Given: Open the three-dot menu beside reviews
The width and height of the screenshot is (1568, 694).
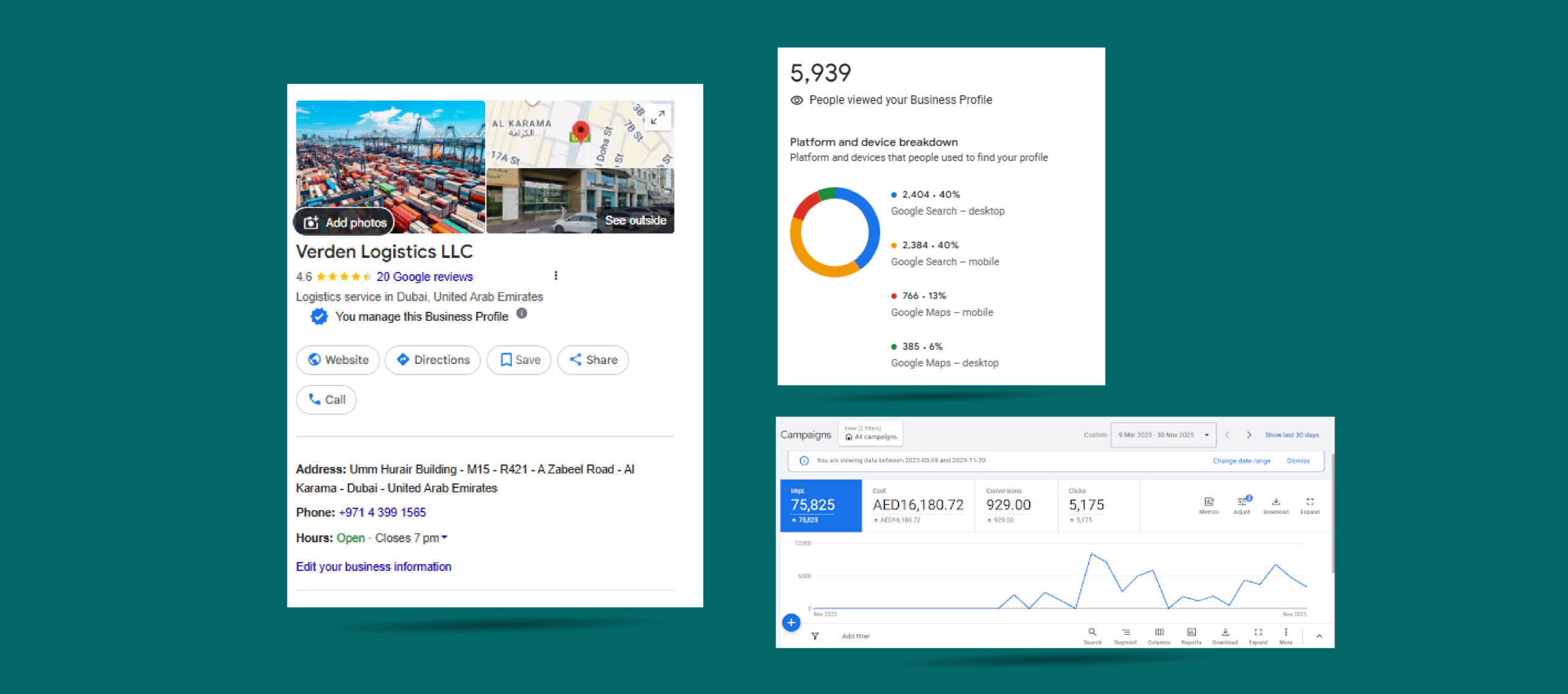Looking at the screenshot, I should point(556,276).
